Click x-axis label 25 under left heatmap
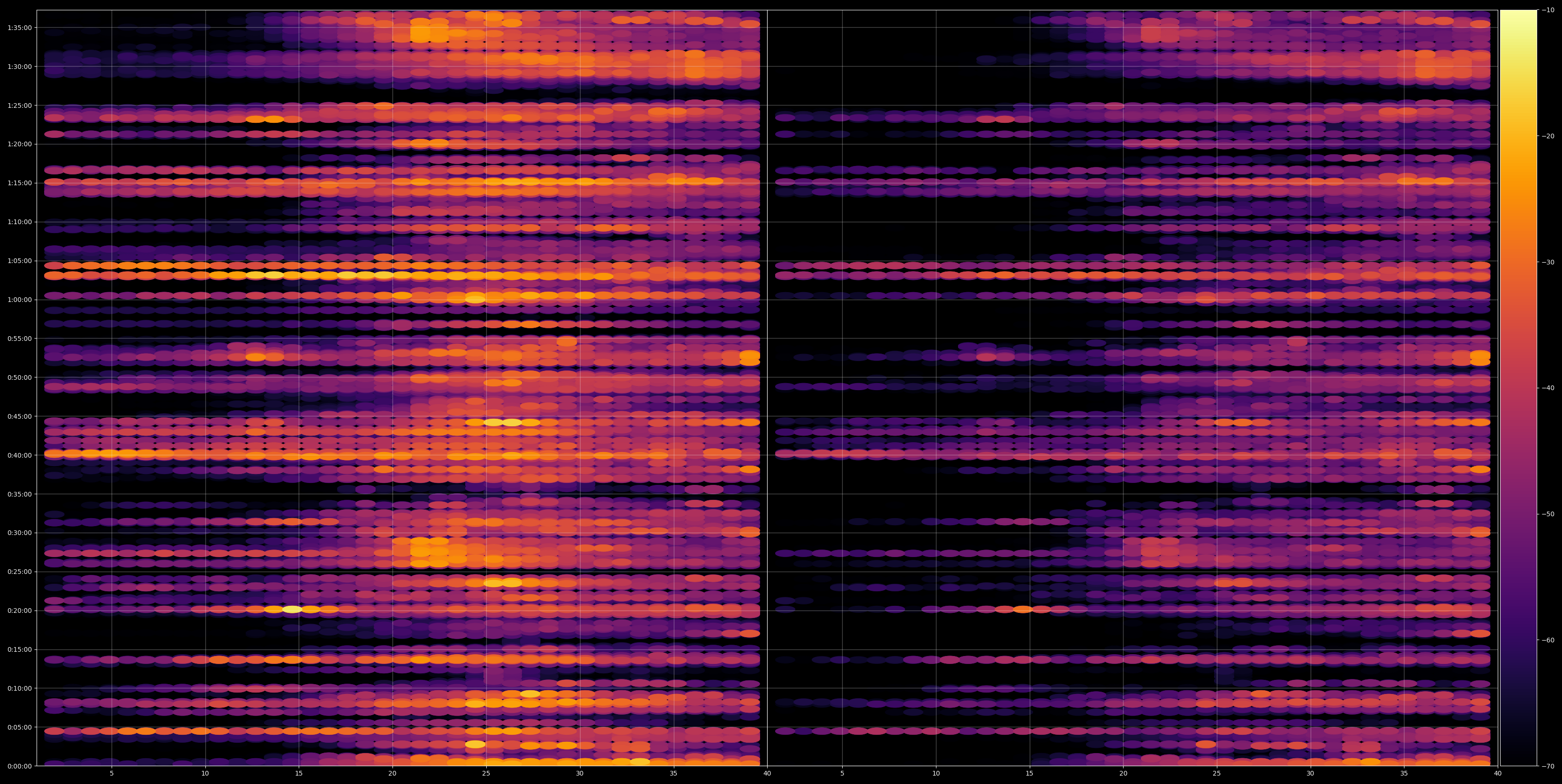Viewport: 1562px width, 784px height. point(486,774)
